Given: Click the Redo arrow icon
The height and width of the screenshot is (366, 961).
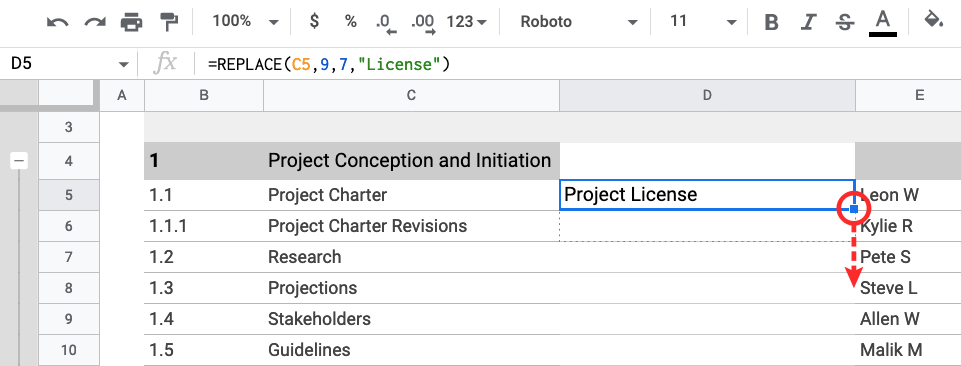Looking at the screenshot, I should 95,22.
